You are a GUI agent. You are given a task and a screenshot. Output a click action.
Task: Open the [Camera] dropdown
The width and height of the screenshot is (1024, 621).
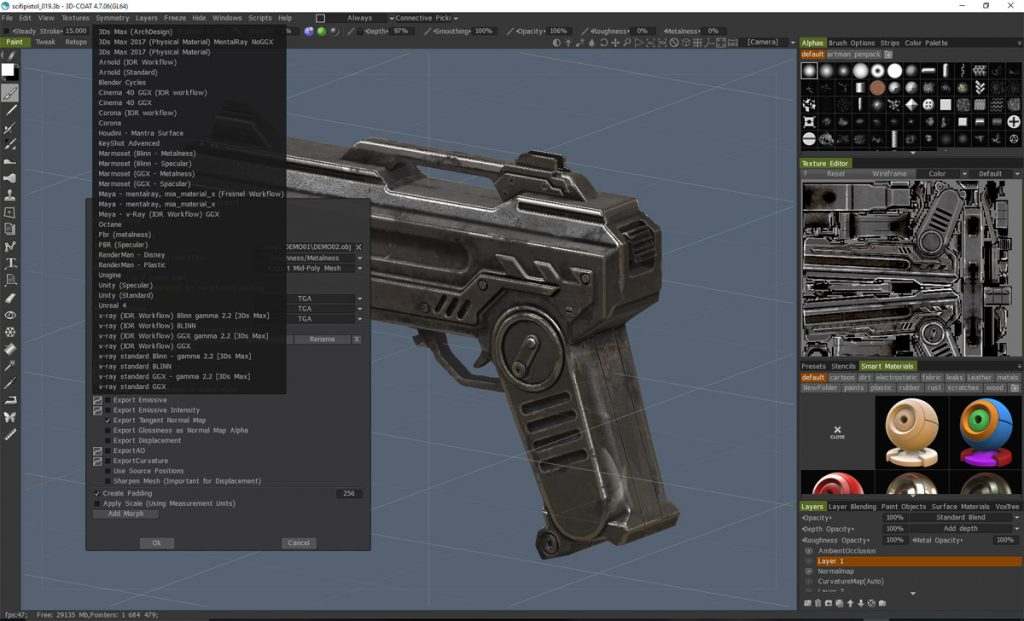[x=771, y=42]
